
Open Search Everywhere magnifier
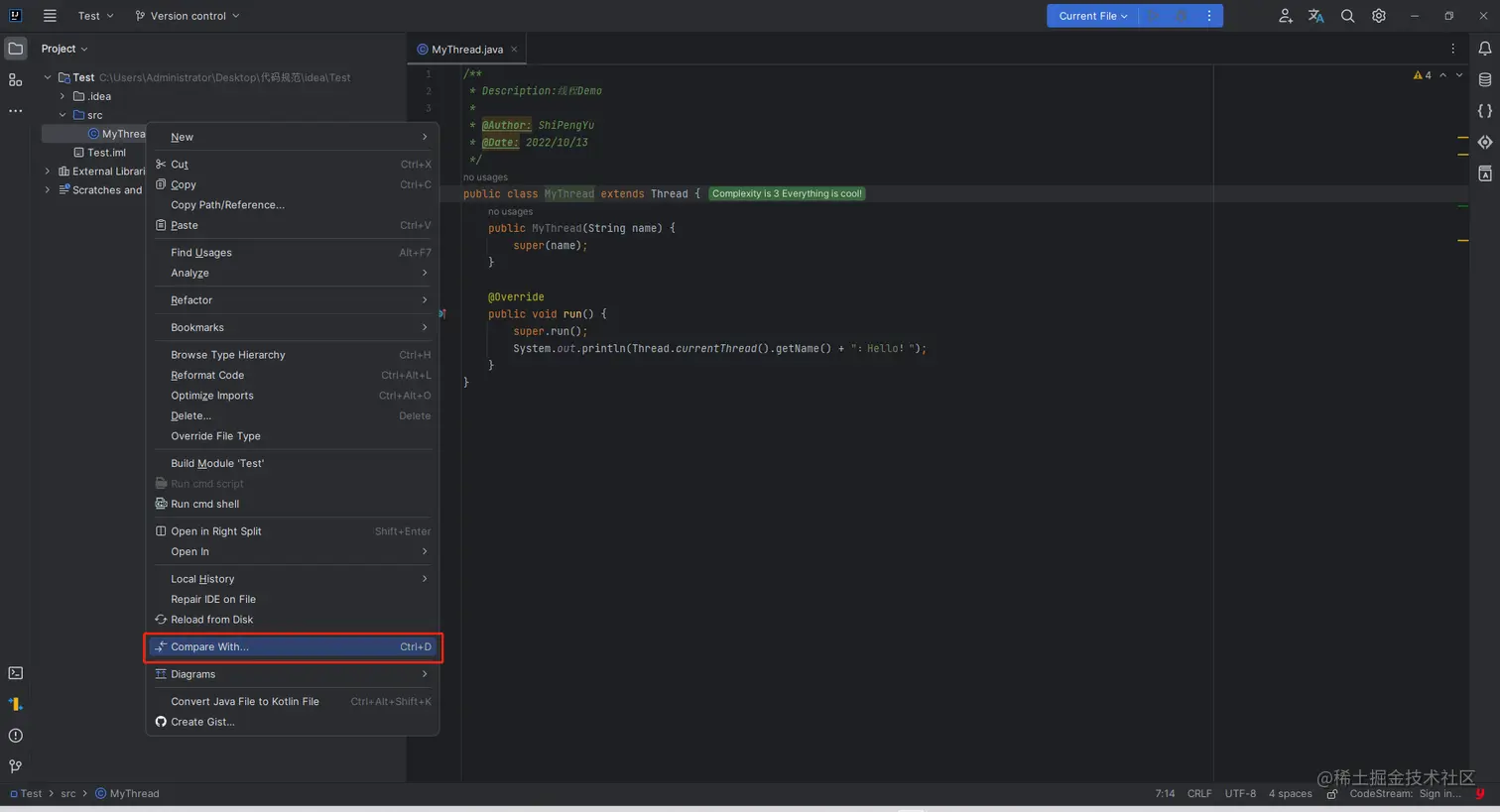pyautogui.click(x=1348, y=16)
